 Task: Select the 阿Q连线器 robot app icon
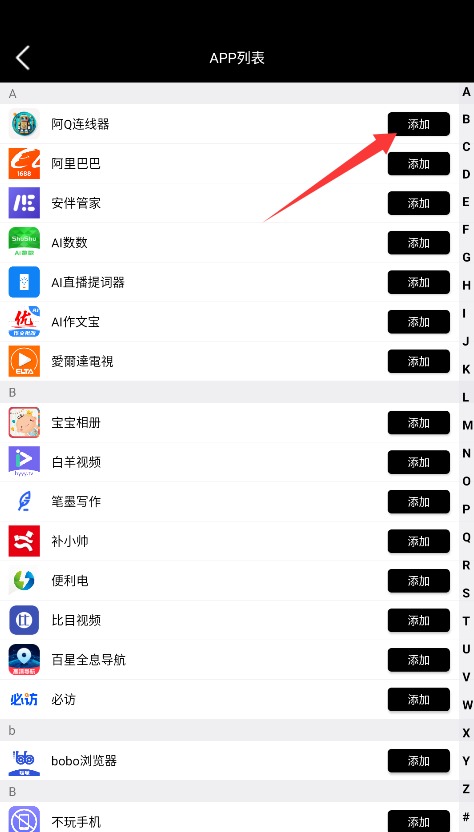pos(24,124)
